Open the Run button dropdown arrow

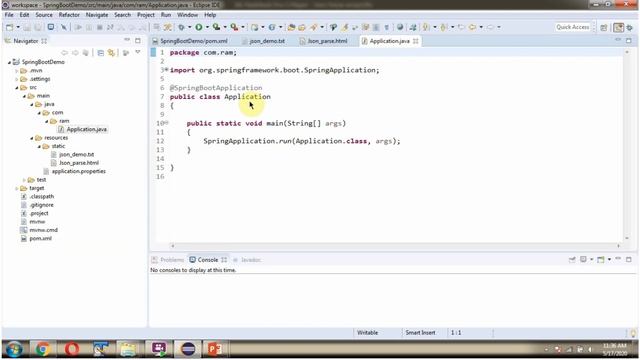coord(207,27)
